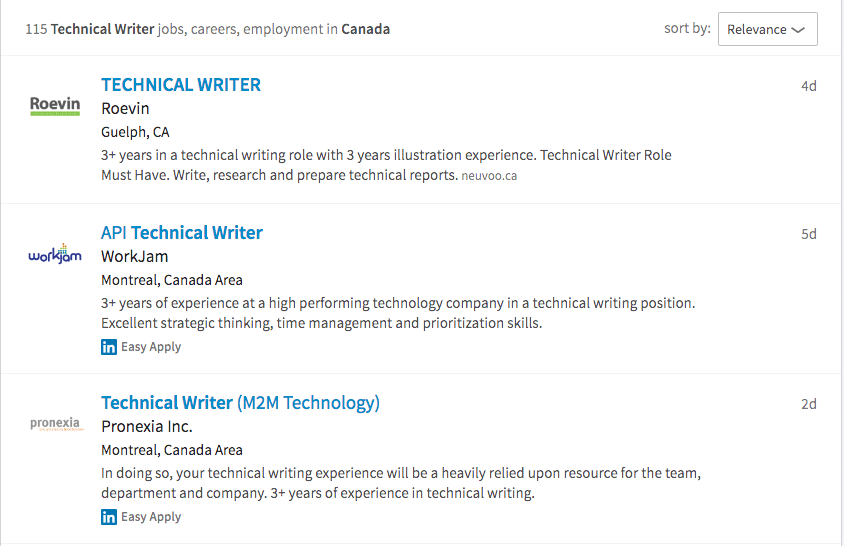Click the 2d posted date on Pronexia job
844x546 pixels.
click(x=808, y=404)
